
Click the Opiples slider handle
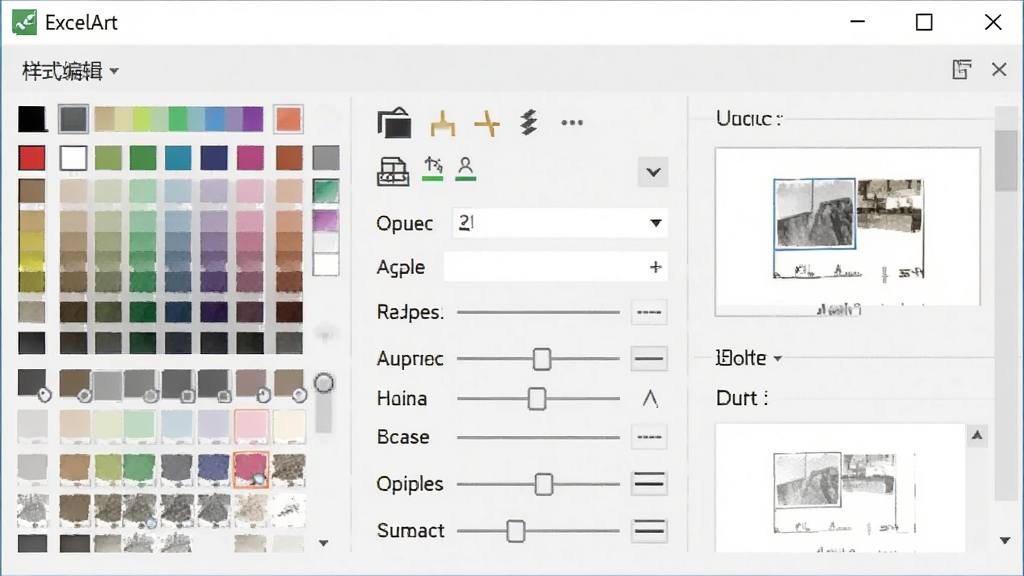click(544, 484)
